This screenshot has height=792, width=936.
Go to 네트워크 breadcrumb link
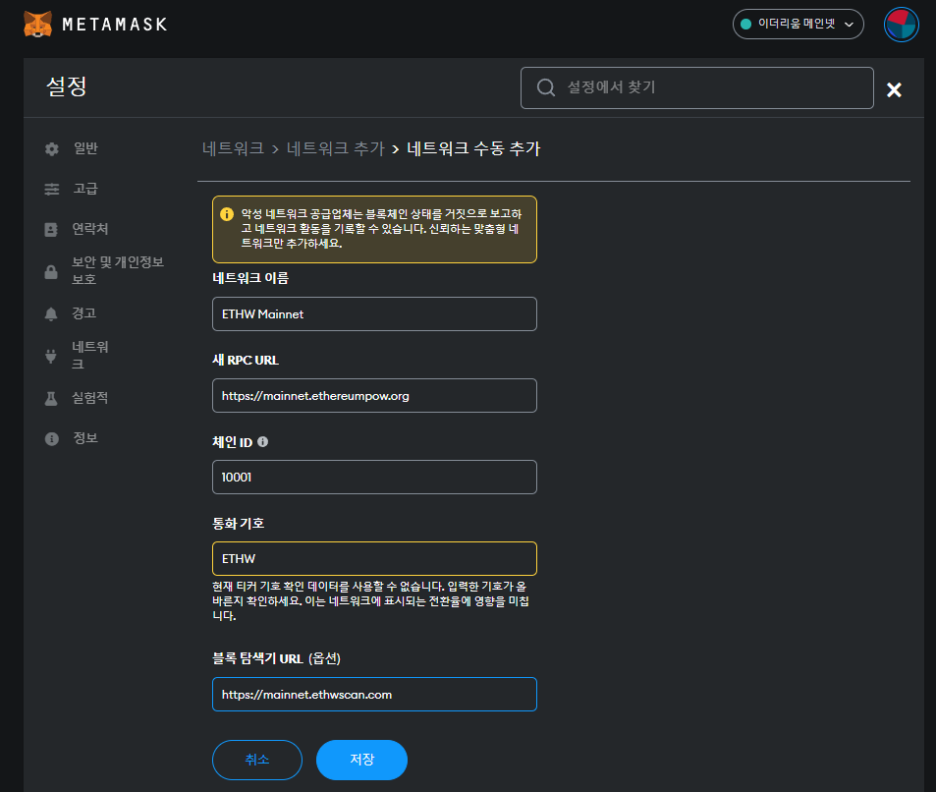pyautogui.click(x=233, y=149)
